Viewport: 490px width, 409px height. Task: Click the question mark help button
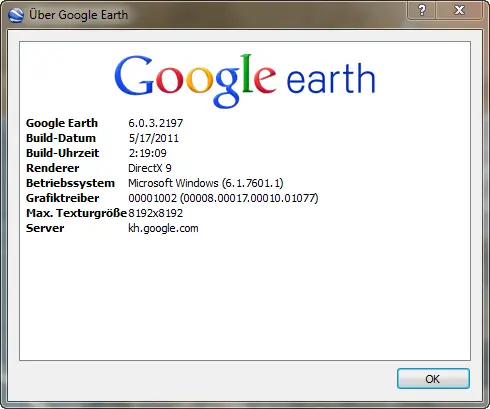pyautogui.click(x=422, y=10)
